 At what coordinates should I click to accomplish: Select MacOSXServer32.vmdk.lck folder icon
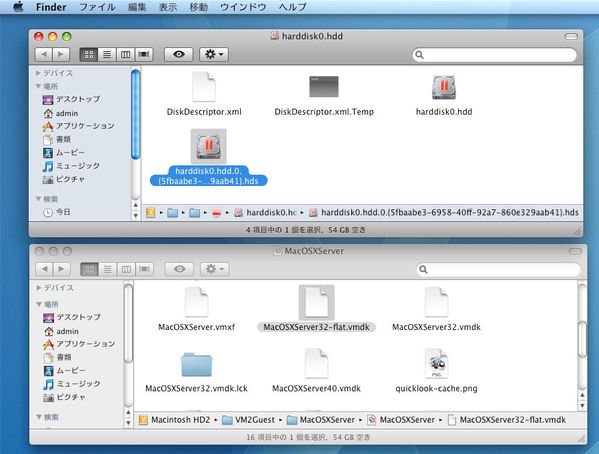[196, 364]
